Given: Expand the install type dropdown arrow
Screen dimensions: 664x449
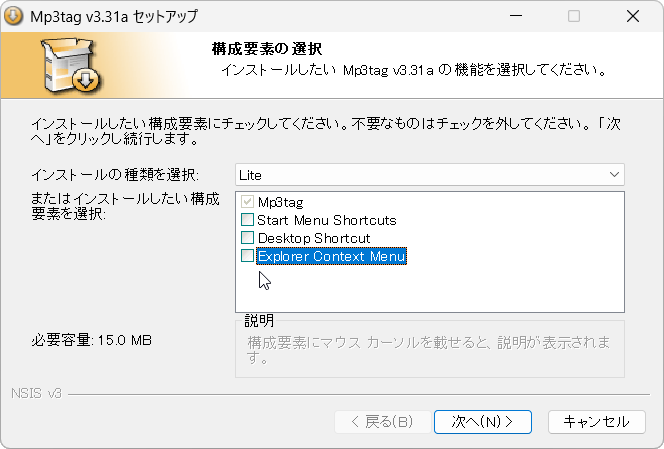Looking at the screenshot, I should 613,174.
